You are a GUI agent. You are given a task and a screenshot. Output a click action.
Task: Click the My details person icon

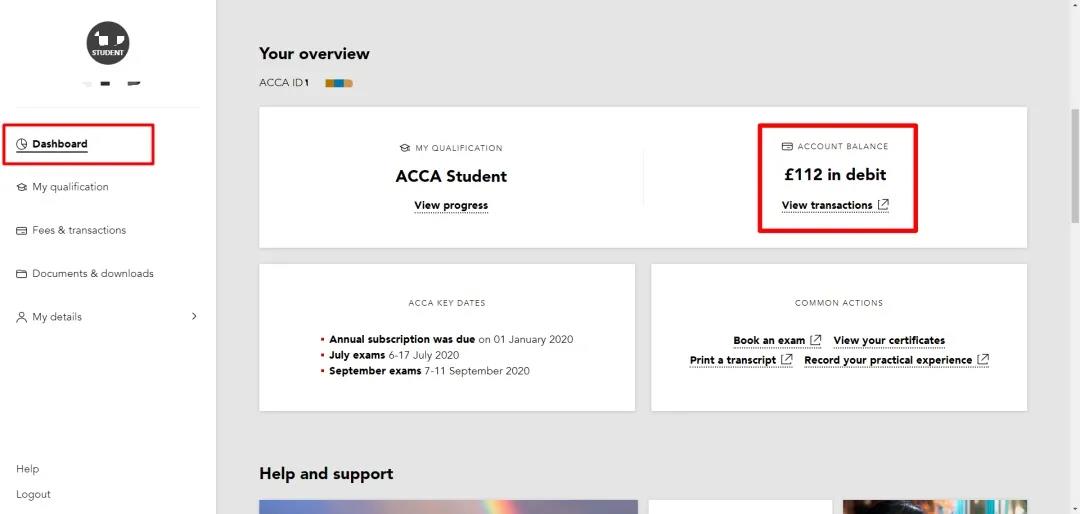click(22, 317)
